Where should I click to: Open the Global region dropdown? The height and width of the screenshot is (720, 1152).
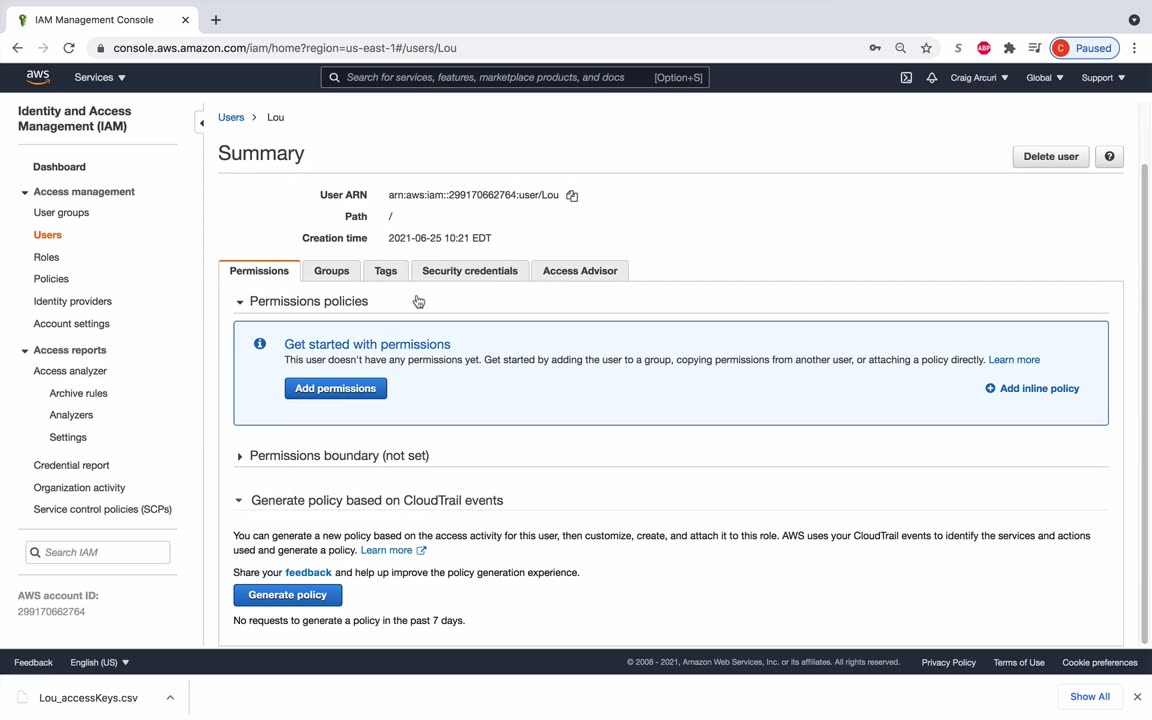coord(1044,77)
